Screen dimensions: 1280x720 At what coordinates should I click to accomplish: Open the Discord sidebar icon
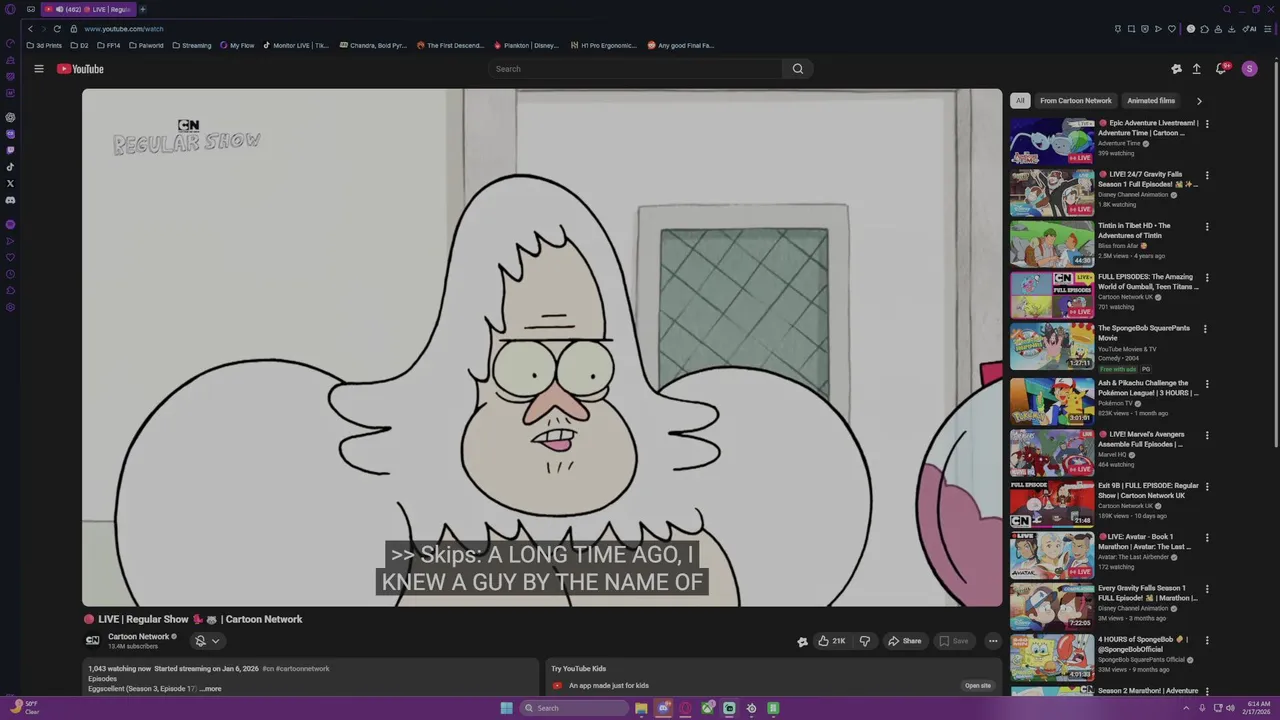[10, 200]
